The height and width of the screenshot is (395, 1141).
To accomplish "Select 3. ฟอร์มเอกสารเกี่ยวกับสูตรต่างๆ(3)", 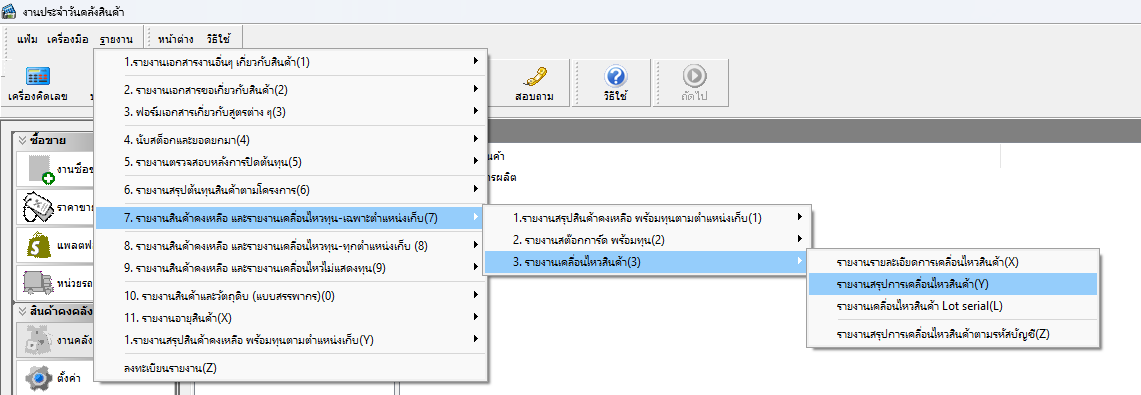I will pos(291,112).
